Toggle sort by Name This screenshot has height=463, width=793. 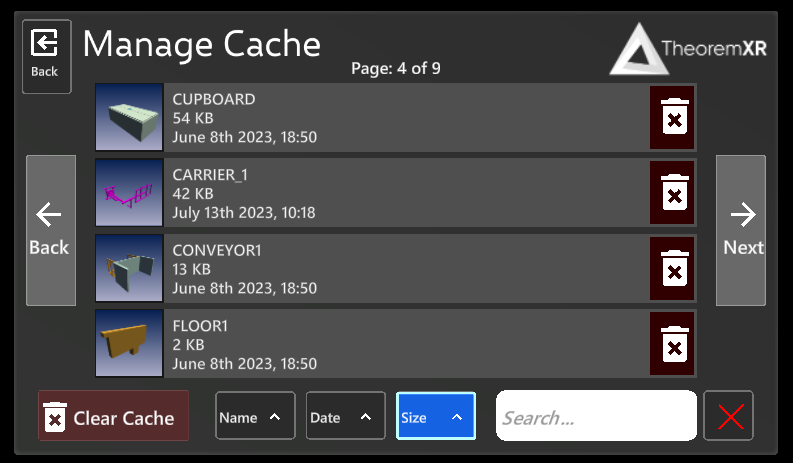click(x=255, y=416)
